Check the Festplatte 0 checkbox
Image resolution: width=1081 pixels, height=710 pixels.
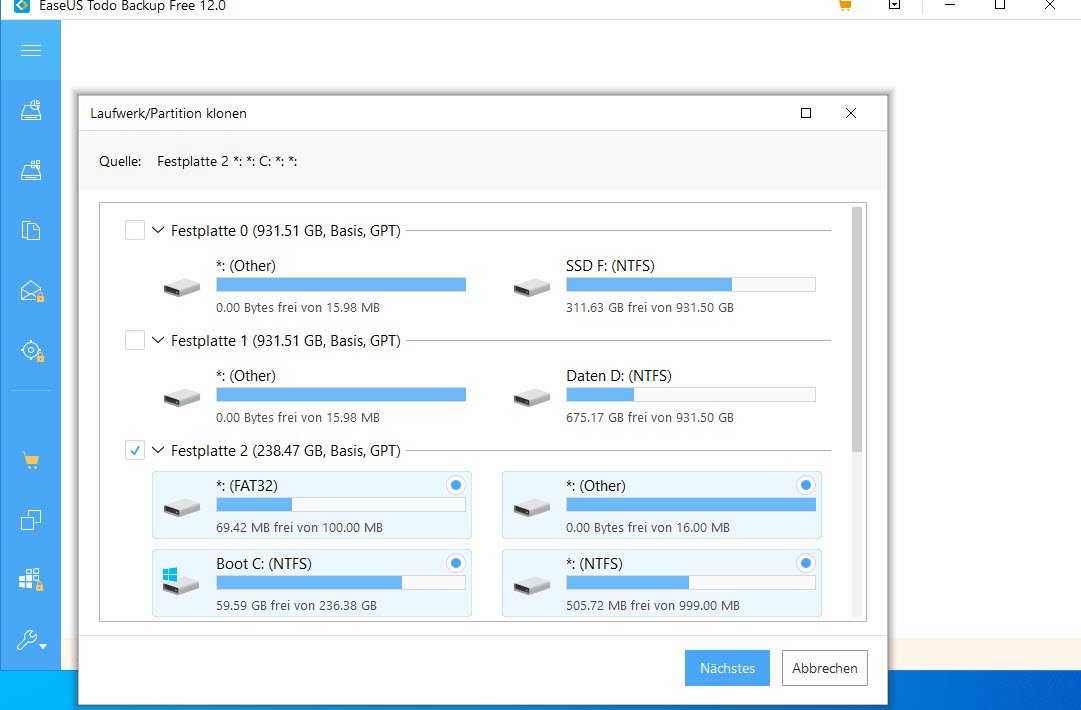coord(134,231)
